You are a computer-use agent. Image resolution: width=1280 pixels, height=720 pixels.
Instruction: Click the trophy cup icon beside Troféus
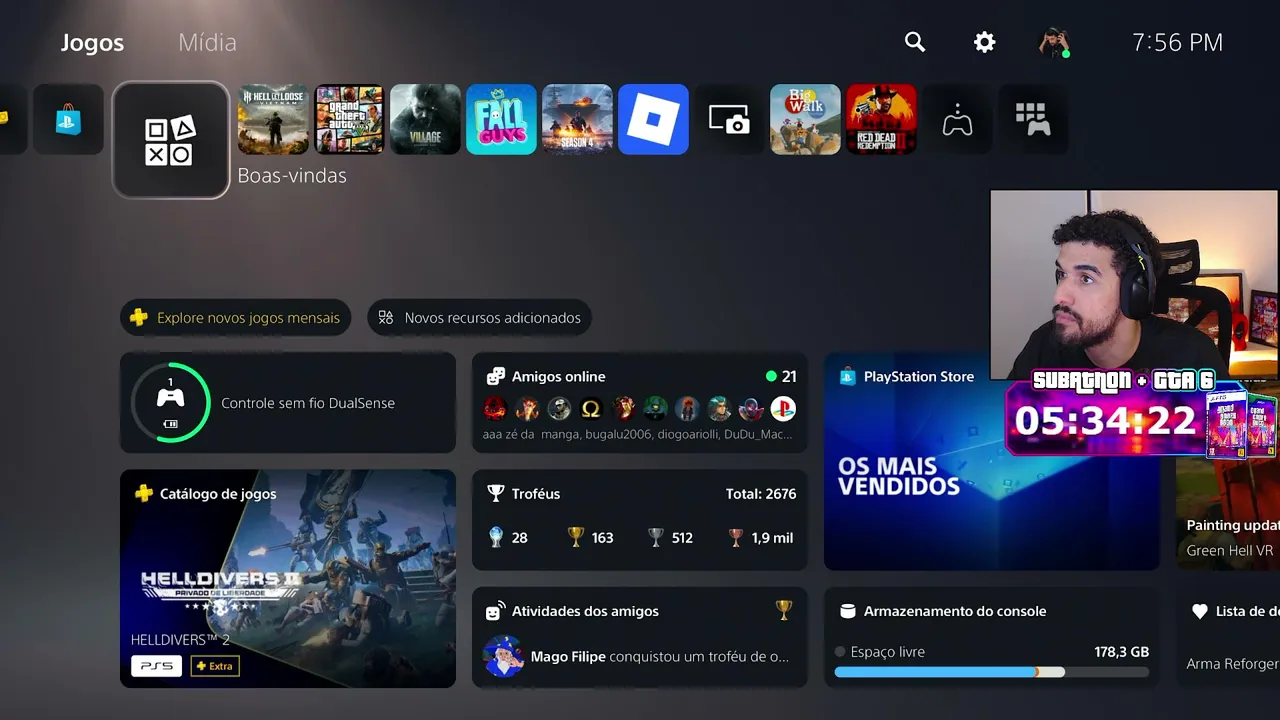[x=495, y=494]
